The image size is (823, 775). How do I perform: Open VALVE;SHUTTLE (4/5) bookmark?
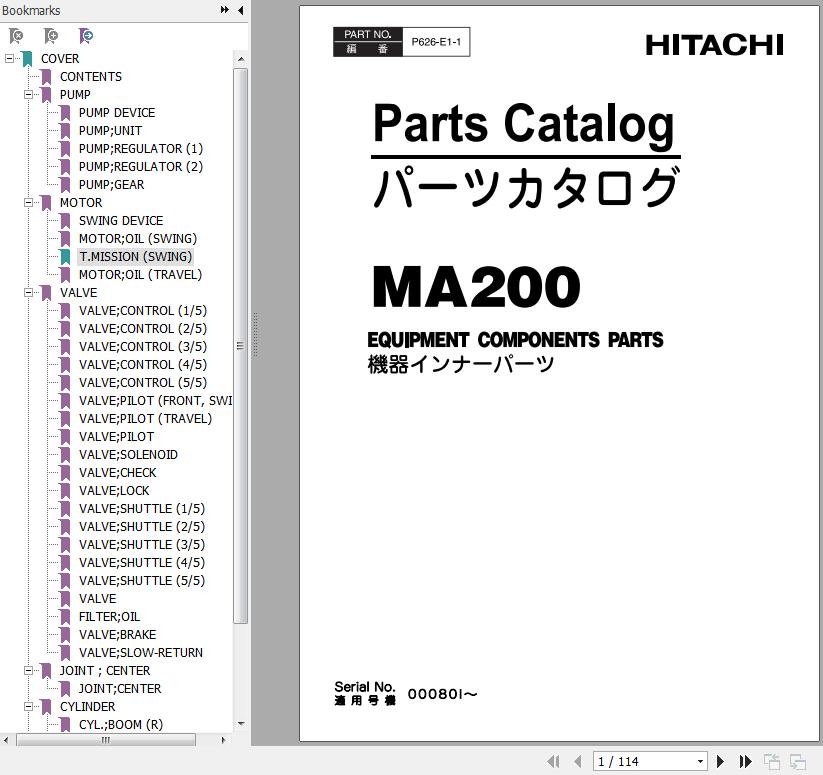142,563
